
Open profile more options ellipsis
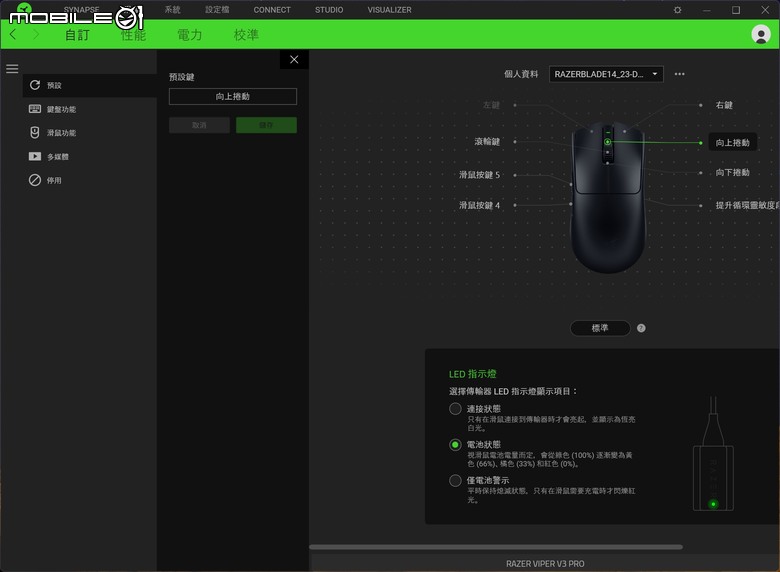[680, 74]
